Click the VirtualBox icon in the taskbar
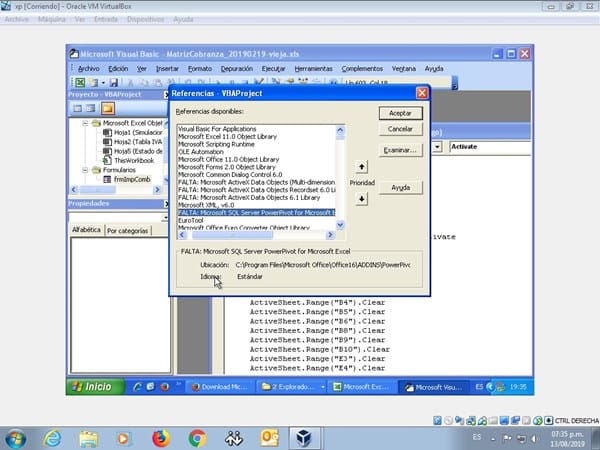 pyautogui.click(x=306, y=437)
